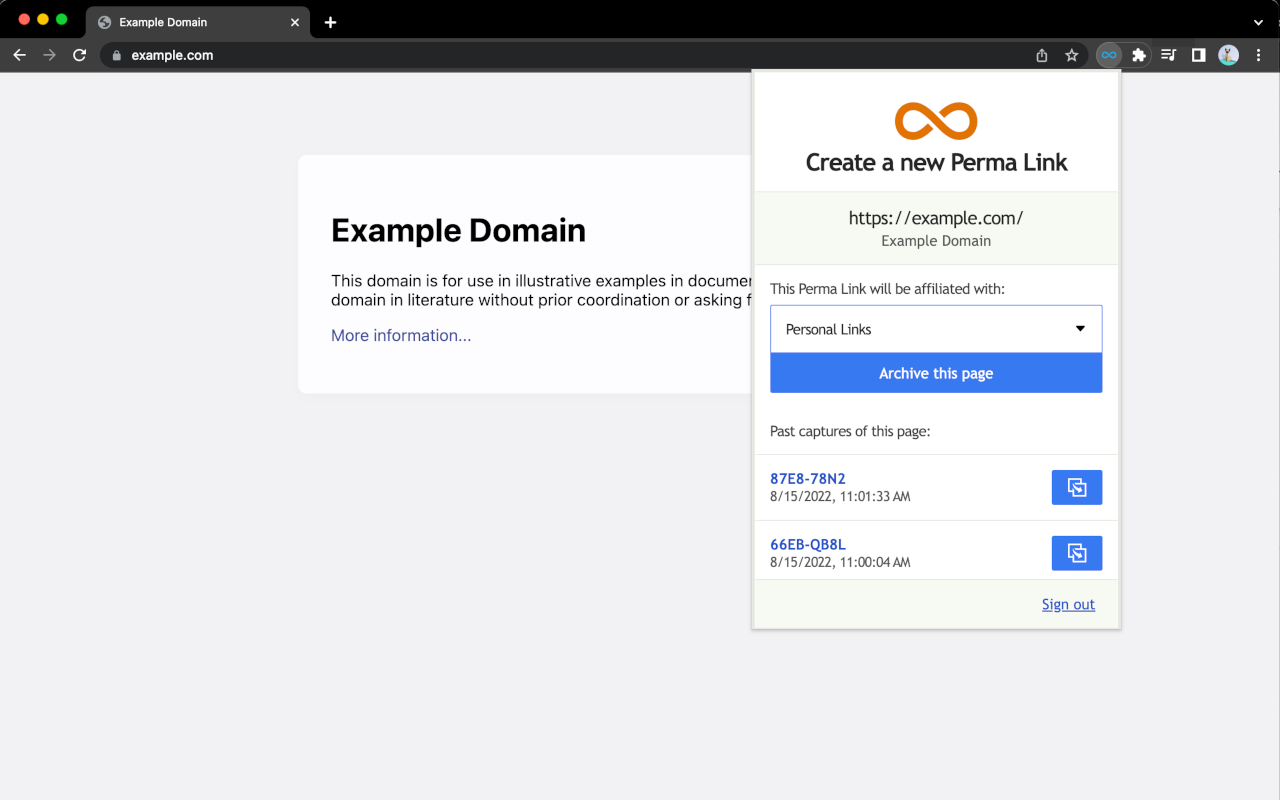Open the Perma extension icon in the toolbar
The height and width of the screenshot is (800, 1280).
click(1108, 55)
